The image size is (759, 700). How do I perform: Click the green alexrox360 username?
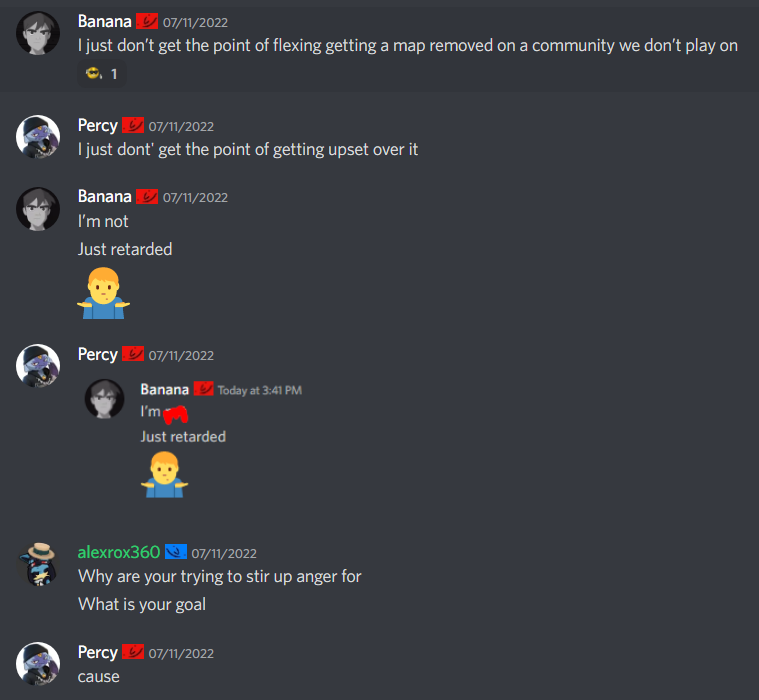119,552
